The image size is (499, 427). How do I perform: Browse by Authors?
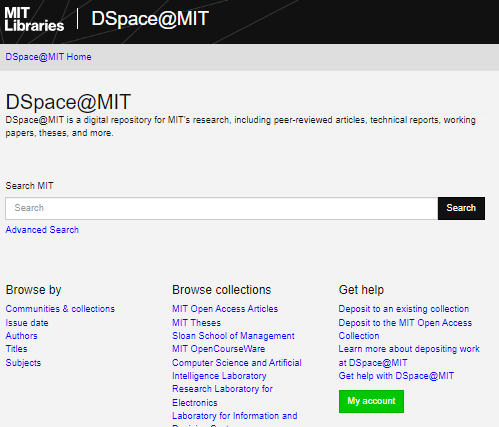(21, 336)
